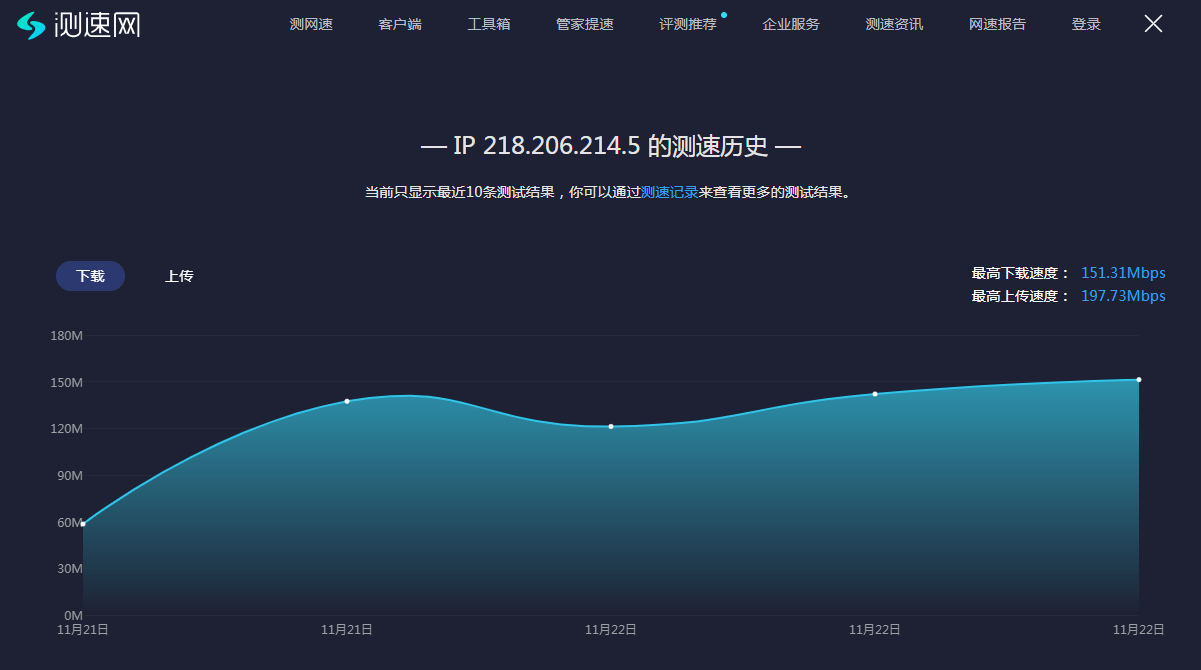Click the last data point near 151M
The height and width of the screenshot is (670, 1201).
[x=1139, y=380]
